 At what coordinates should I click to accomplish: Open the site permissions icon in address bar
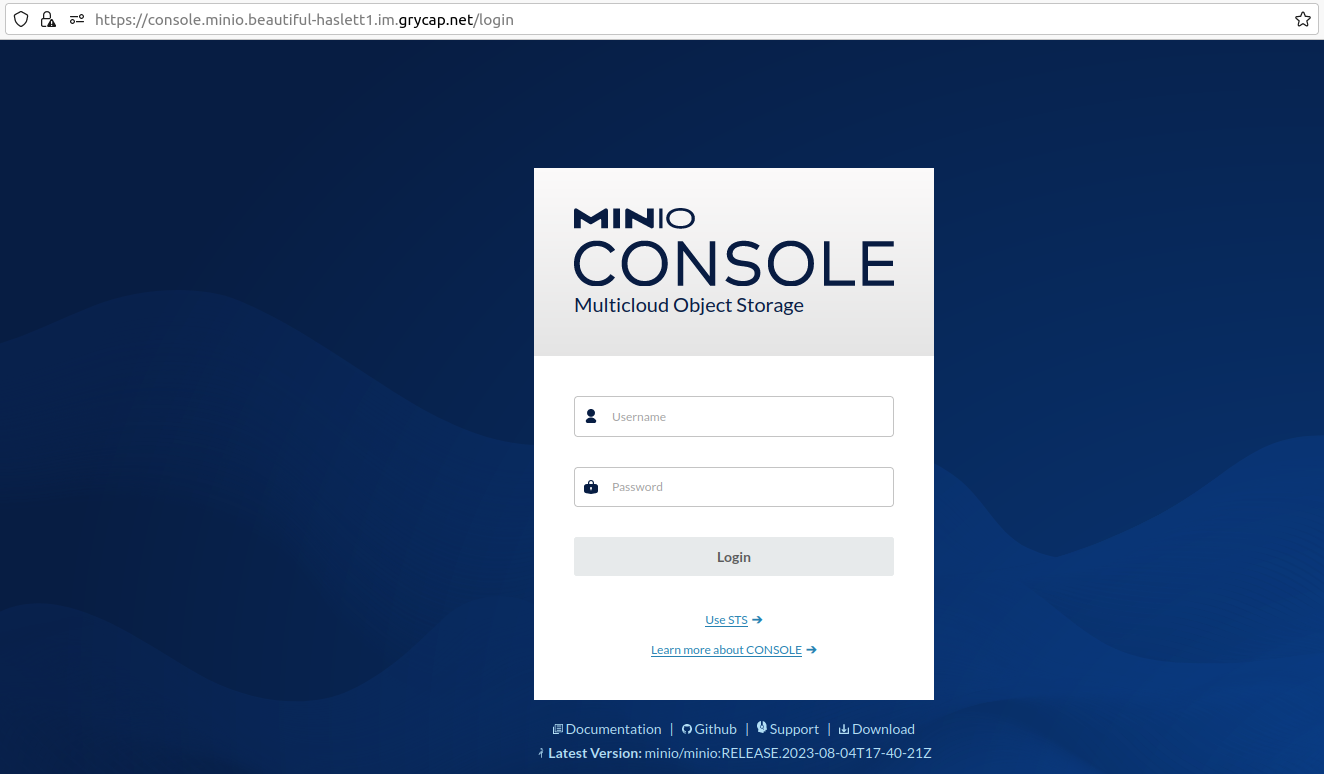(x=77, y=19)
